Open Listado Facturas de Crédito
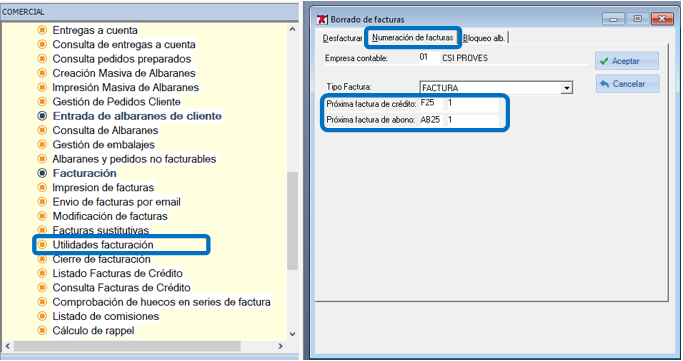Viewport: 683px width, 361px height. (x=118, y=273)
